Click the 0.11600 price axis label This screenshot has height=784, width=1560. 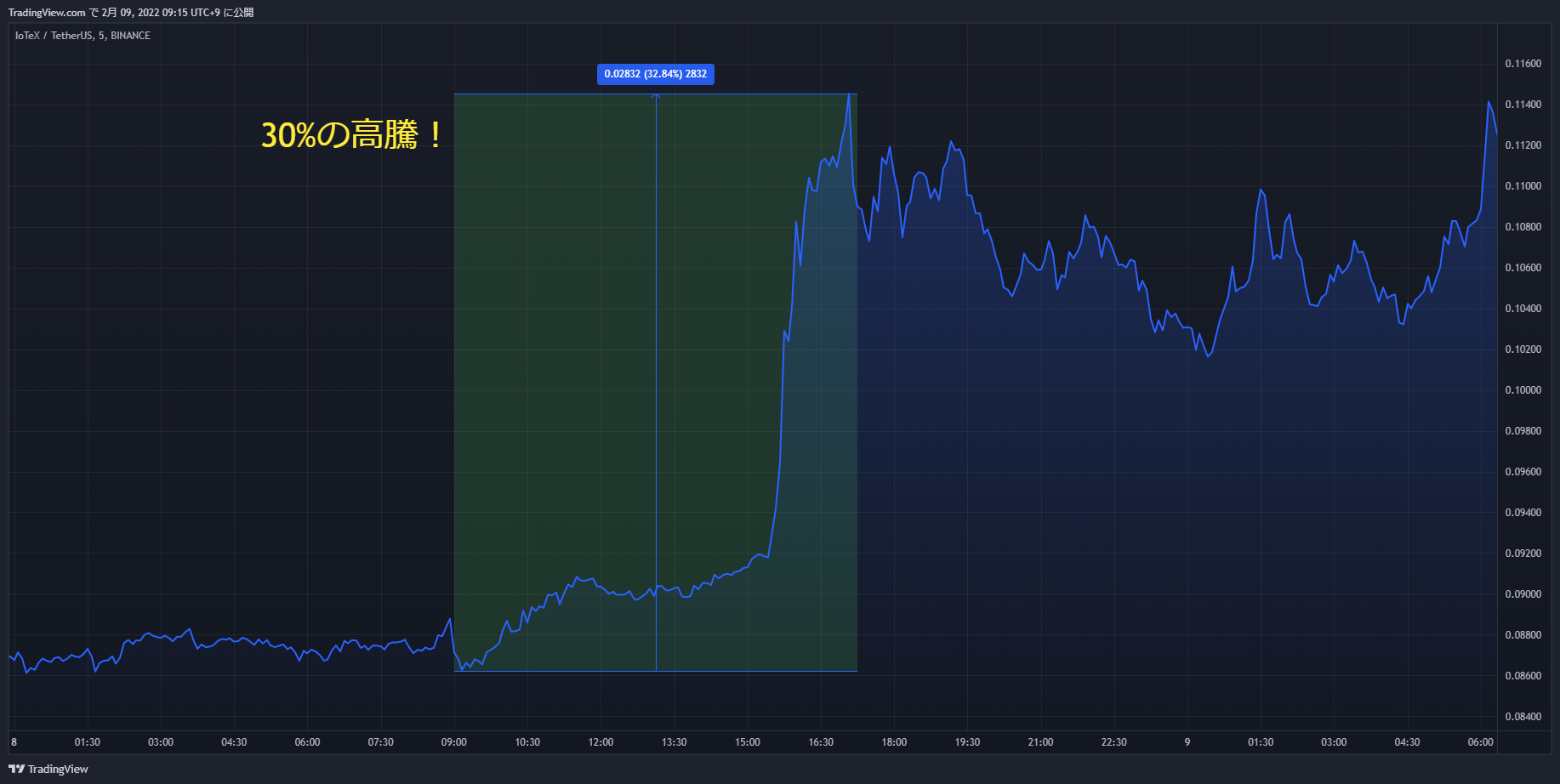1523,64
